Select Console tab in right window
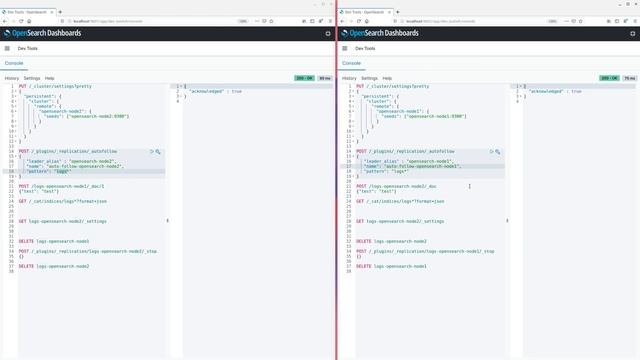Image resolution: width=640 pixels, height=360 pixels. (351, 63)
